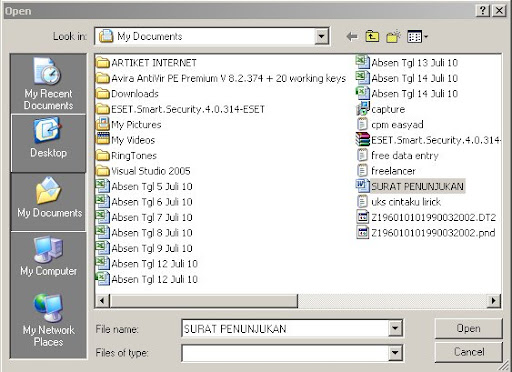Image resolution: width=512 pixels, height=372 pixels.
Task: Select the Avira AntiVir PE Premium folder
Action: point(221,78)
